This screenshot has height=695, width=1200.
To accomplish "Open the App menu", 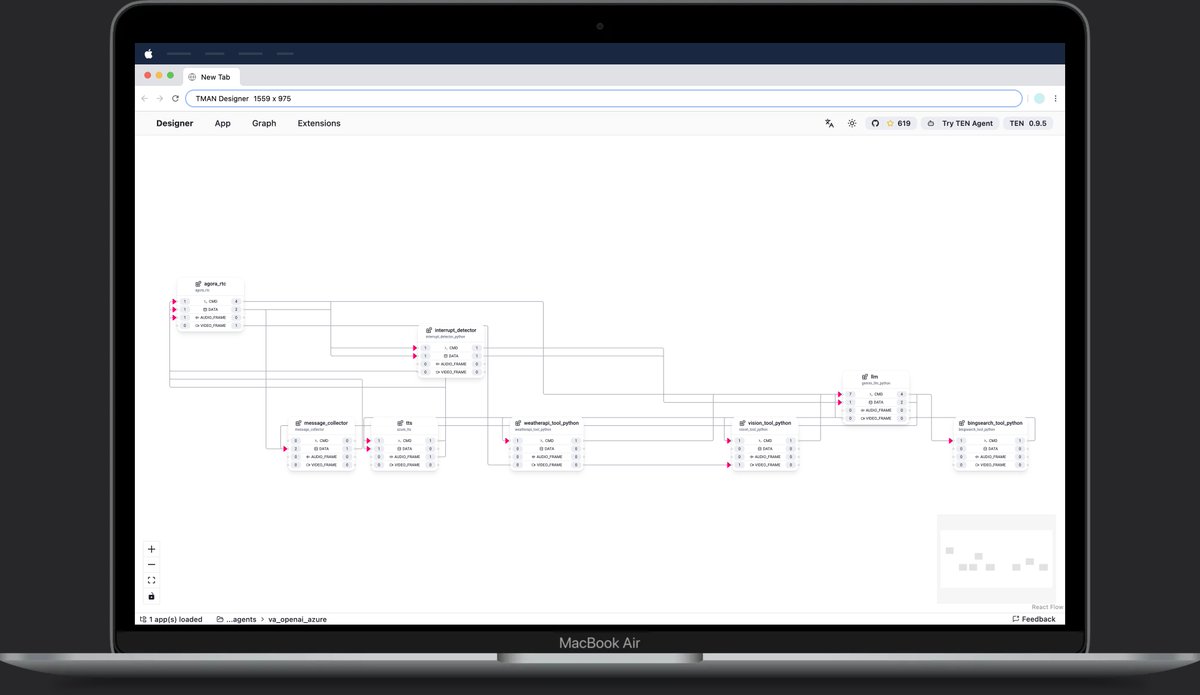I will pyautogui.click(x=222, y=123).
